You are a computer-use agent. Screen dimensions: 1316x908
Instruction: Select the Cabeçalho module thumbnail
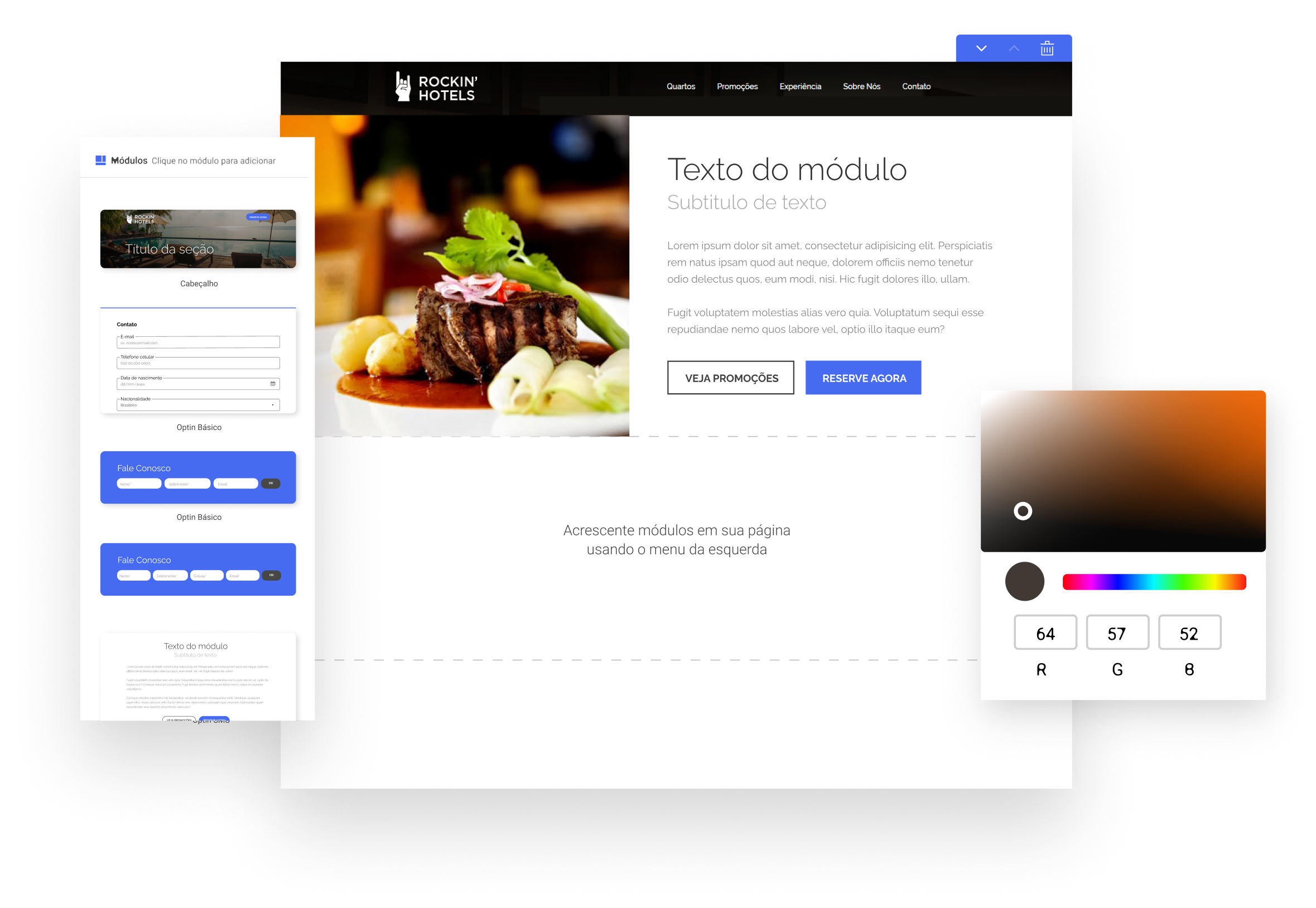[x=197, y=238]
